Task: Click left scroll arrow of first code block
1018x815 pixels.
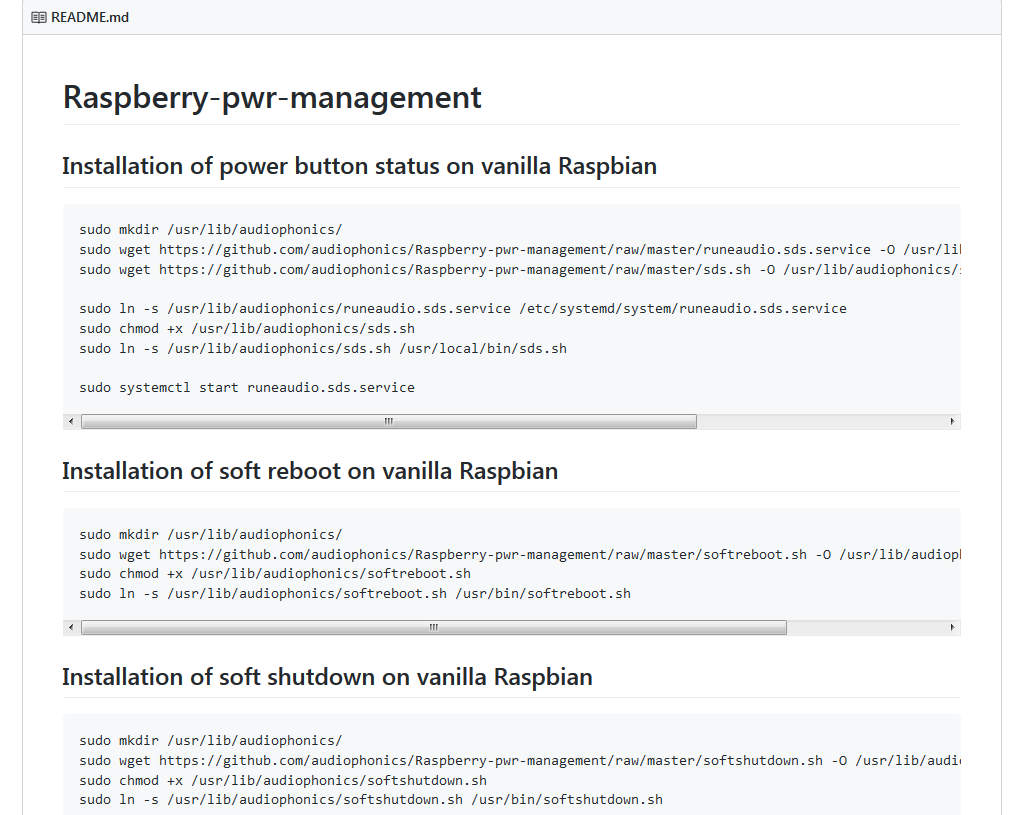Action: 71,421
